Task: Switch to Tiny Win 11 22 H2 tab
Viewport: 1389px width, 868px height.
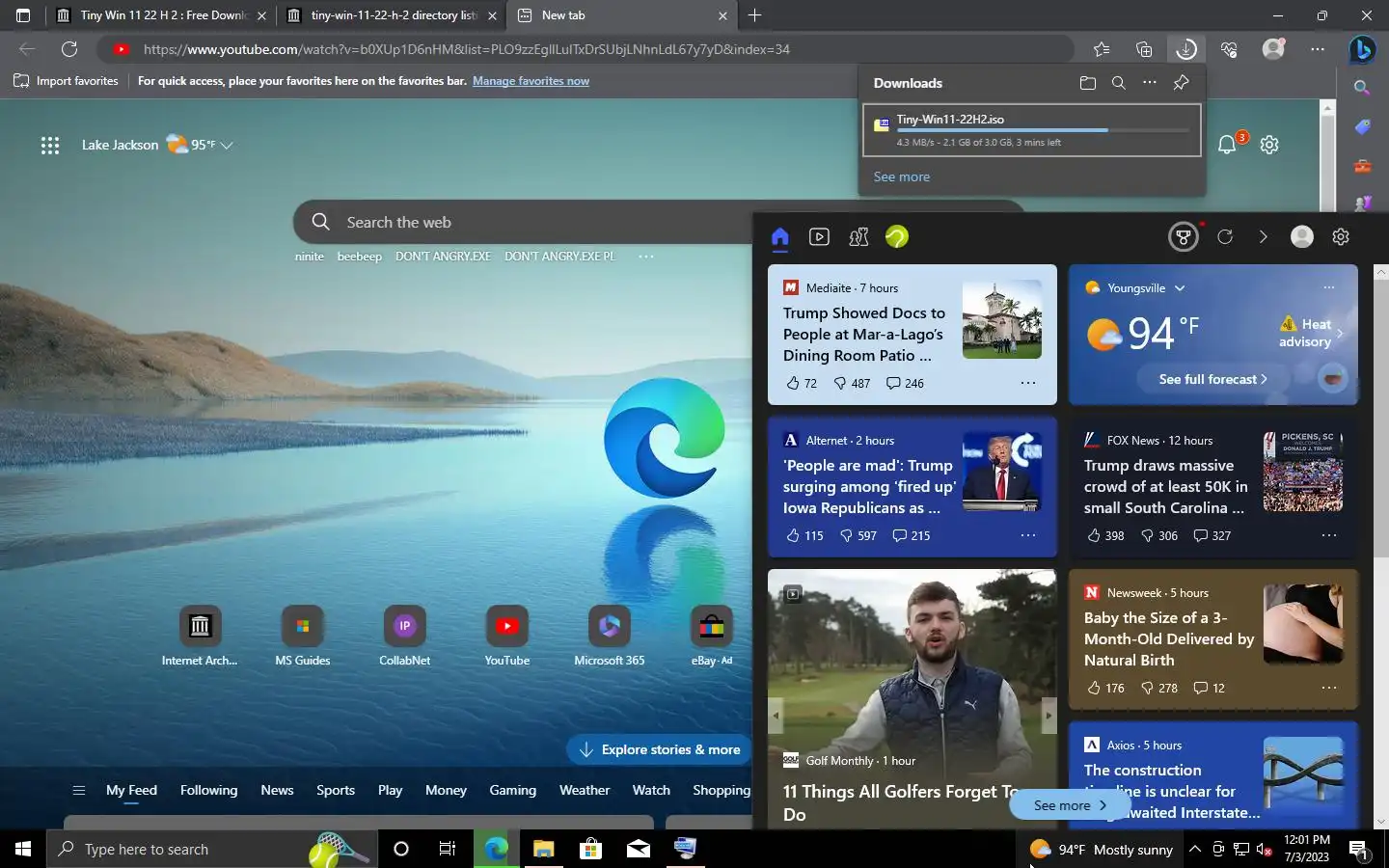Action: (x=161, y=15)
